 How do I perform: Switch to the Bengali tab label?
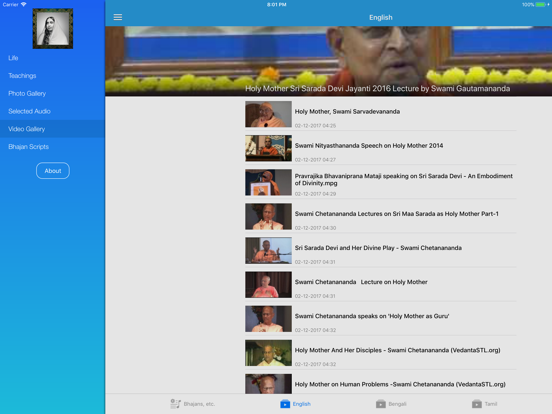(397, 404)
